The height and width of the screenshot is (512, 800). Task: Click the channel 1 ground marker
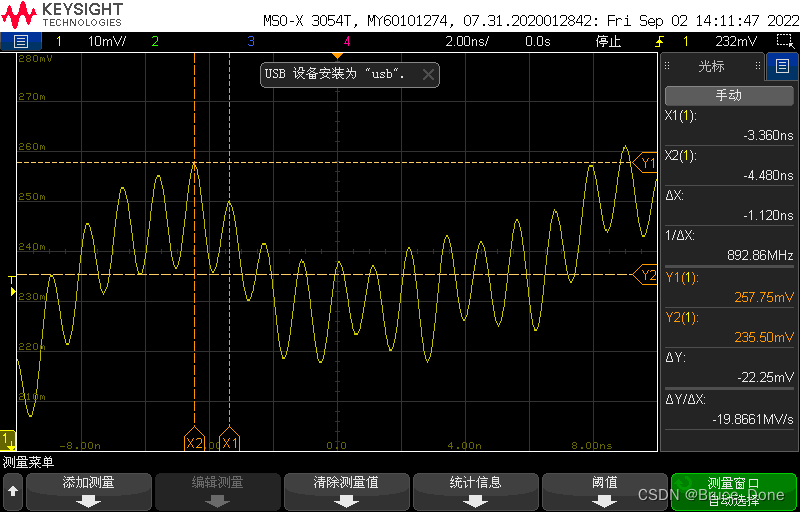point(9,440)
